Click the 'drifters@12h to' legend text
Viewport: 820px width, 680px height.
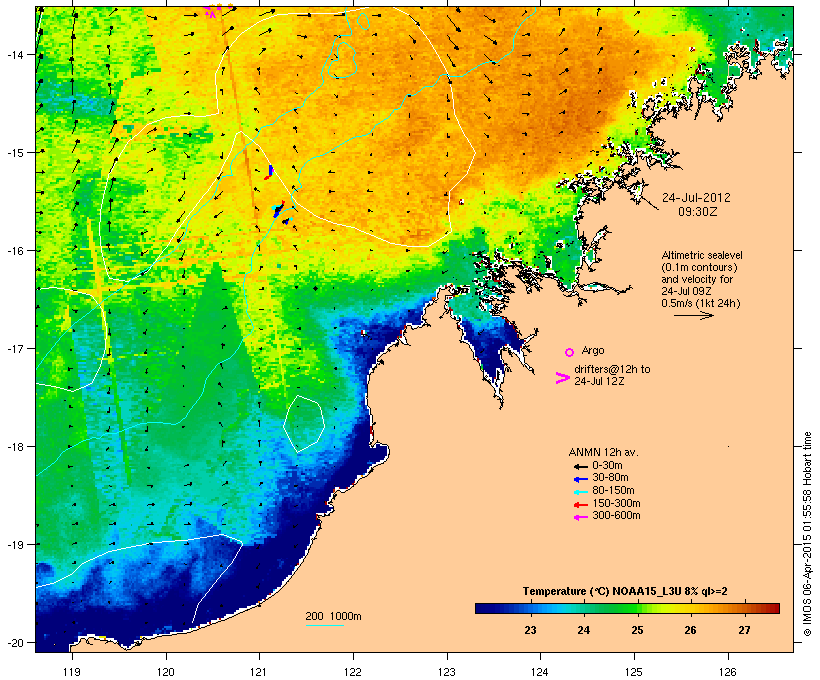tap(612, 369)
